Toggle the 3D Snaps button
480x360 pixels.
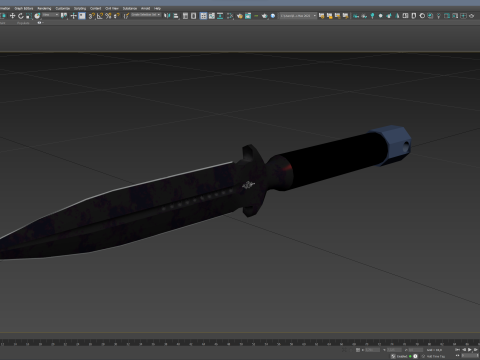tap(91, 16)
